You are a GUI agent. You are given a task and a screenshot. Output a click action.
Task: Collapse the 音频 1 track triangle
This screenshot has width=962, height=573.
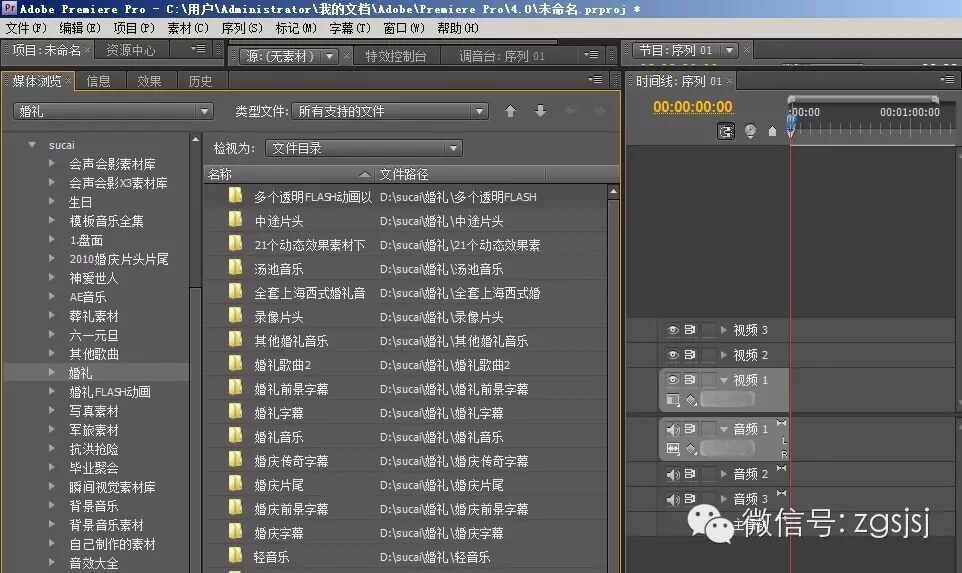(724, 429)
